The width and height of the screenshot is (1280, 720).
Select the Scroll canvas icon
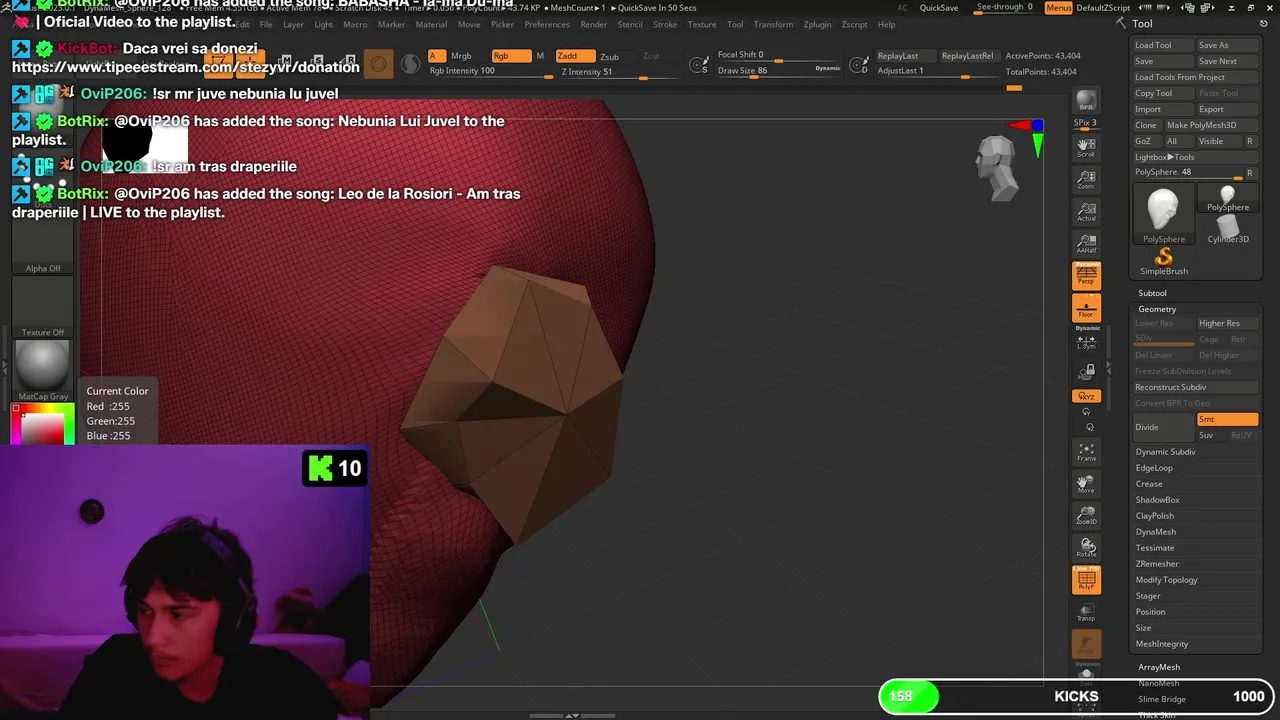pyautogui.click(x=1086, y=148)
